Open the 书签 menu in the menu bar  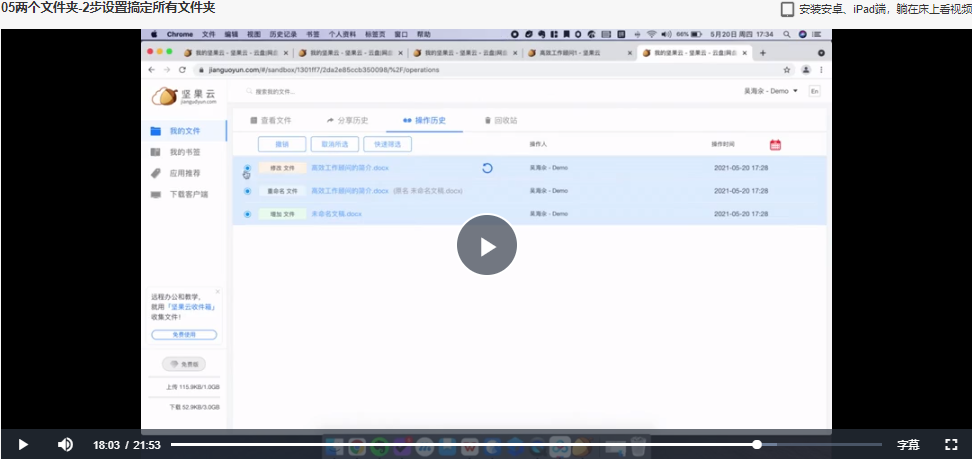[313, 34]
